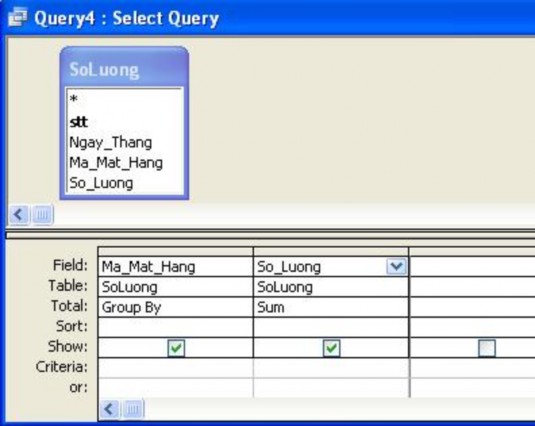Click the Ma_Mat_Hang Field cell
535x426 pixels.
pyautogui.click(x=175, y=266)
